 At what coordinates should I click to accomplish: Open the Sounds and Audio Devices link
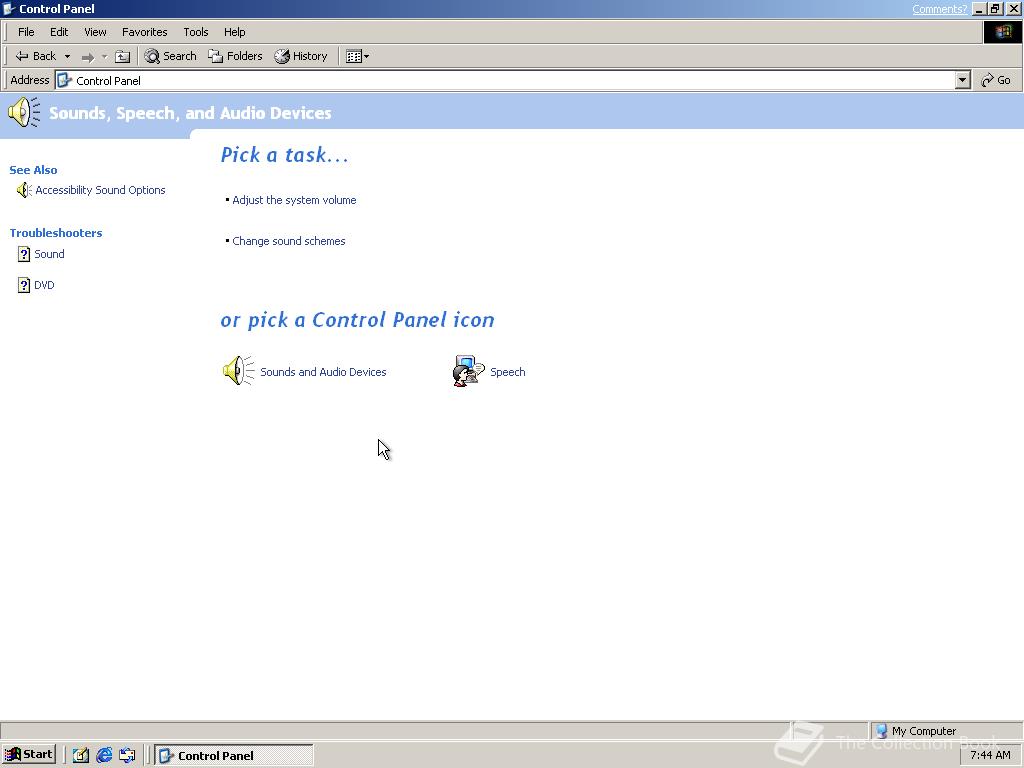tap(323, 372)
